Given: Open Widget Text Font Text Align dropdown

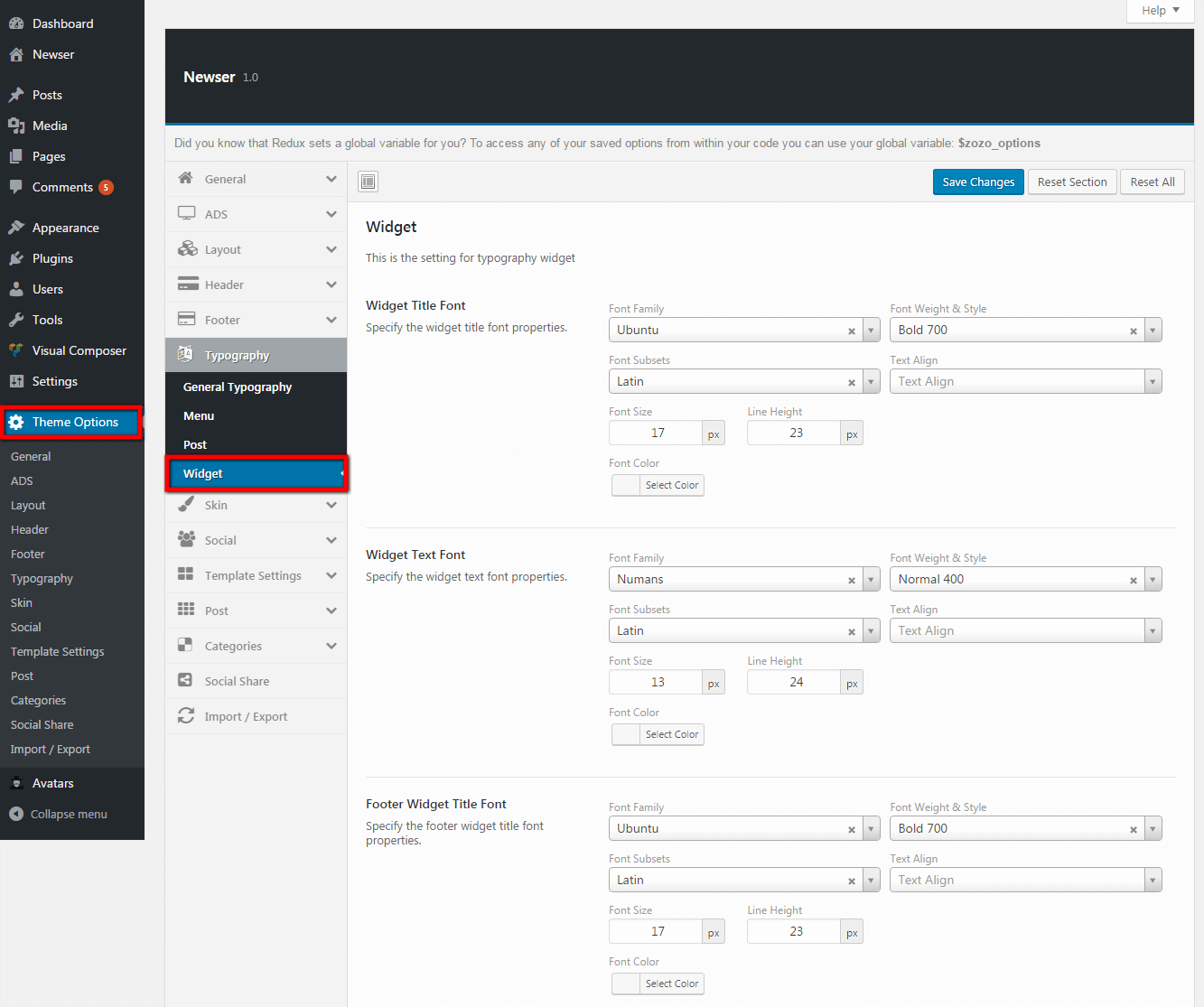Looking at the screenshot, I should pos(1153,631).
